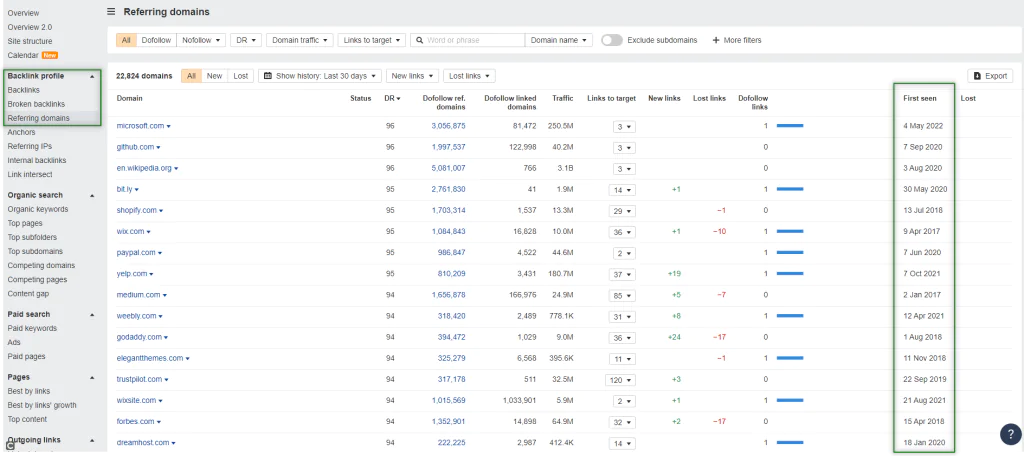The width and height of the screenshot is (1024, 456).
Task: Collapse the Pages sidebar section
Action: [x=92, y=377]
